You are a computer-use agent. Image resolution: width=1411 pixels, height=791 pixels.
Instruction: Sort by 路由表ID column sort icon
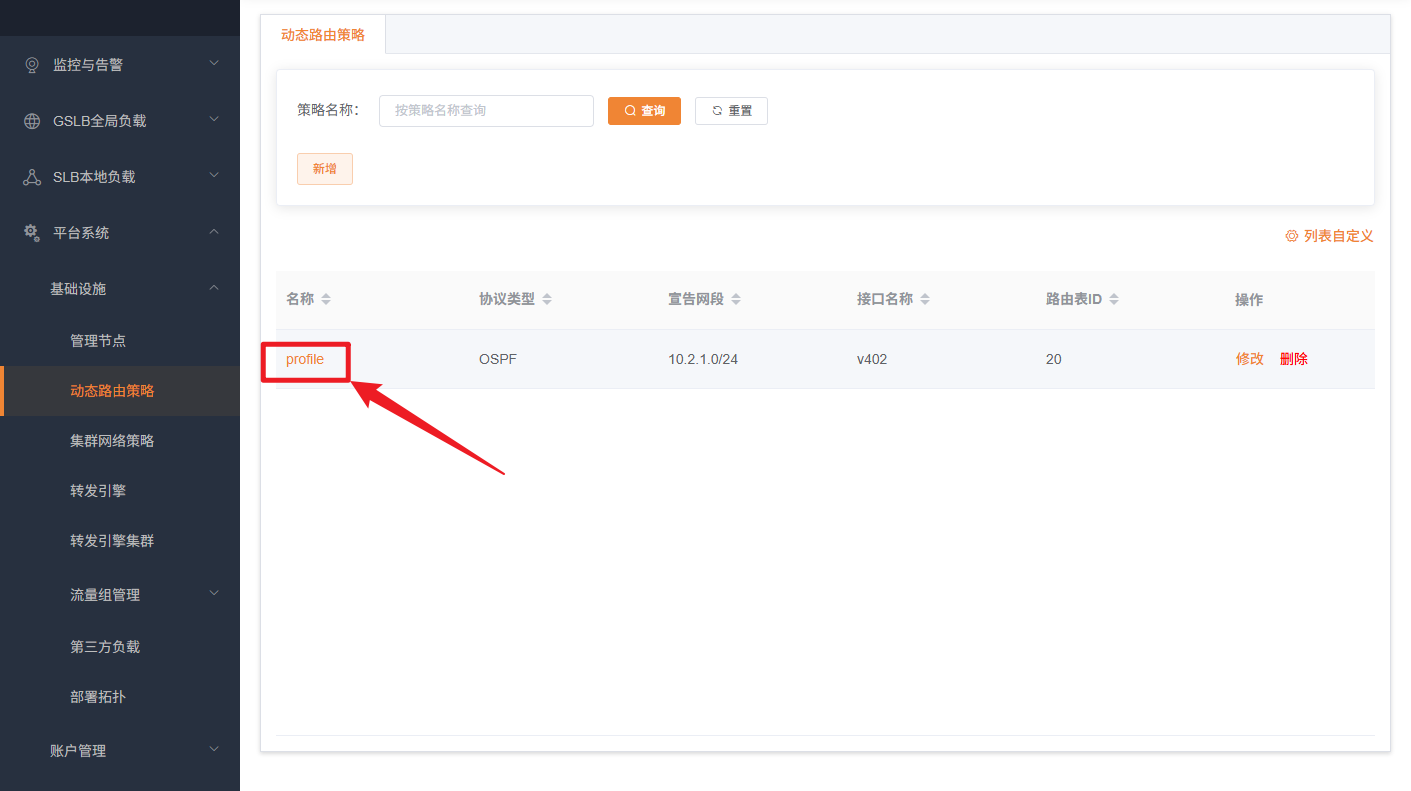coord(1114,300)
